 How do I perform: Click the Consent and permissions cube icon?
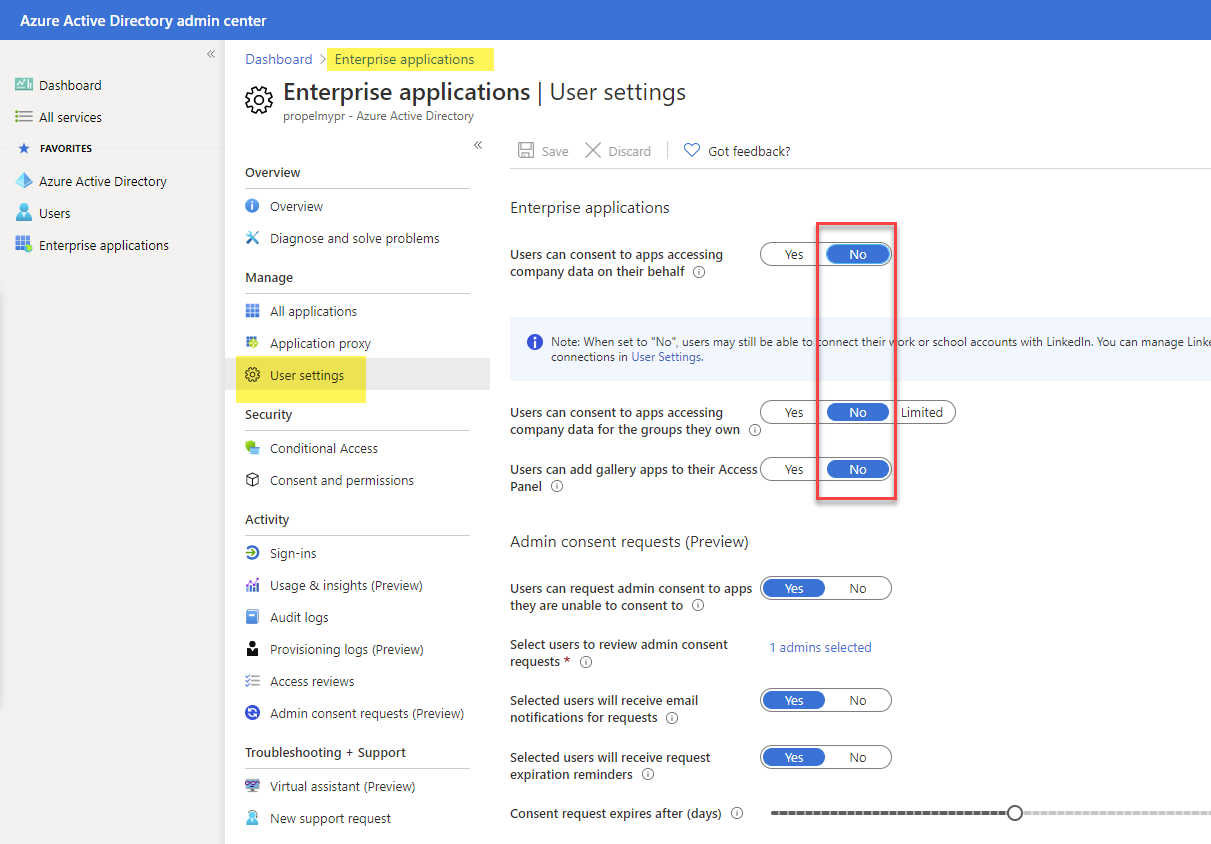pyautogui.click(x=252, y=480)
